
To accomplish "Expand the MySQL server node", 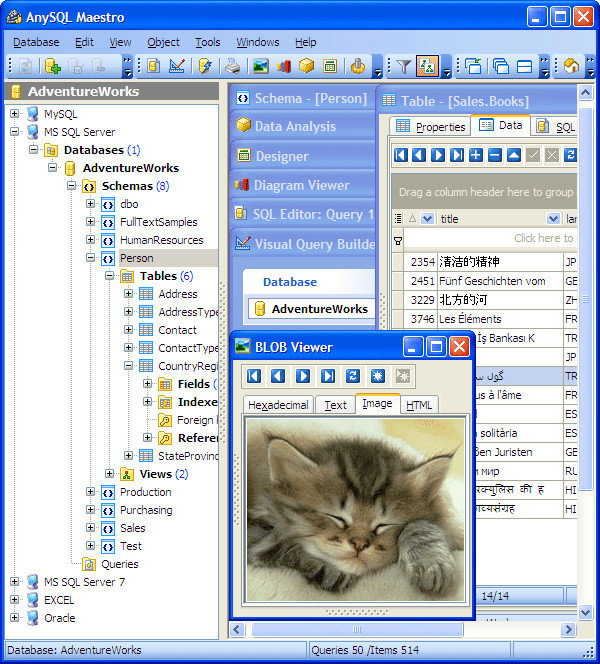I will 14,113.
